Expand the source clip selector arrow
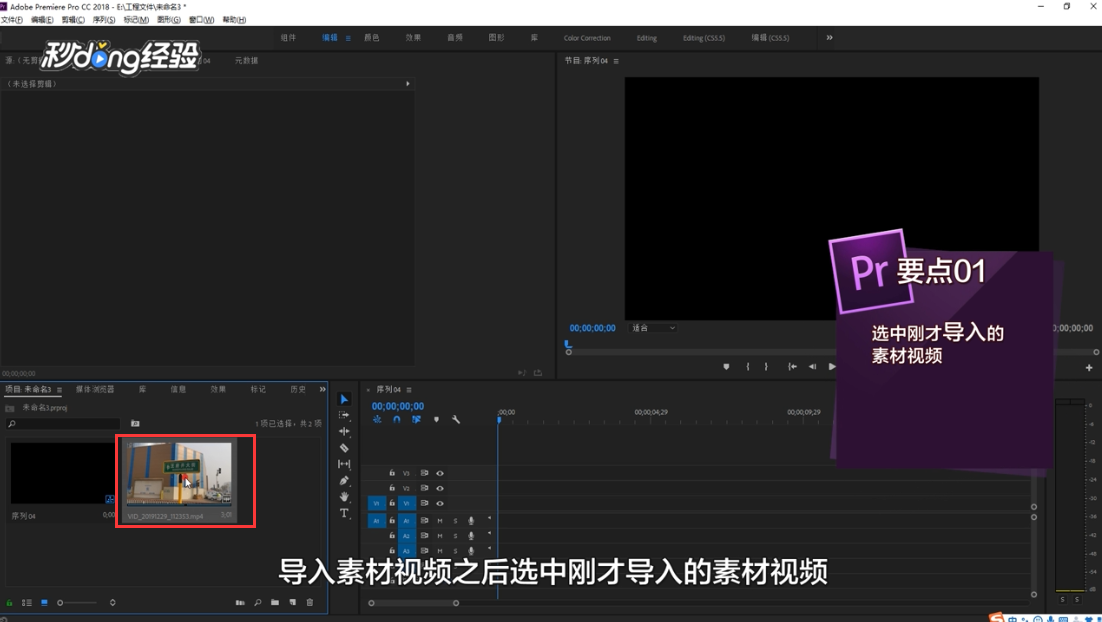The image size is (1102, 622). click(408, 84)
